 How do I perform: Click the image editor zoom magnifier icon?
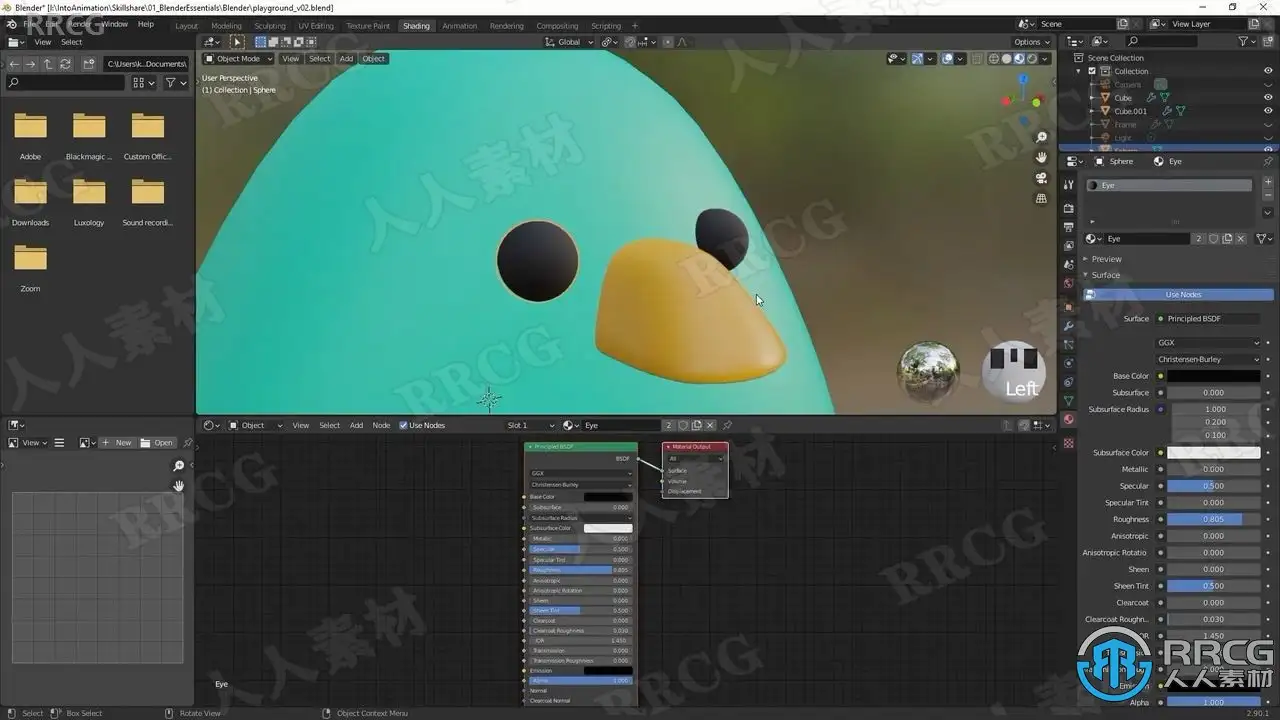[x=179, y=466]
